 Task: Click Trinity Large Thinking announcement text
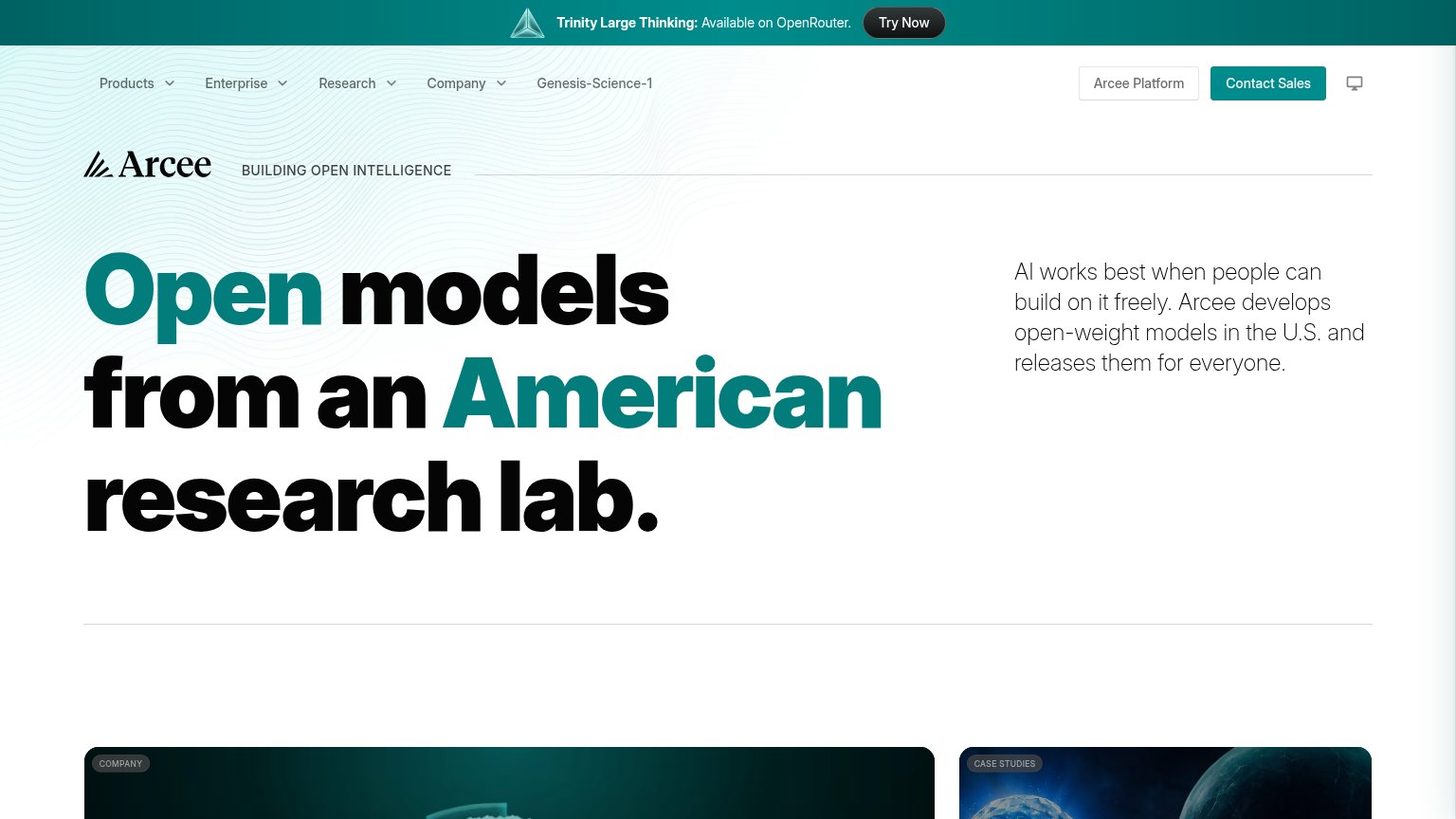[x=703, y=23]
